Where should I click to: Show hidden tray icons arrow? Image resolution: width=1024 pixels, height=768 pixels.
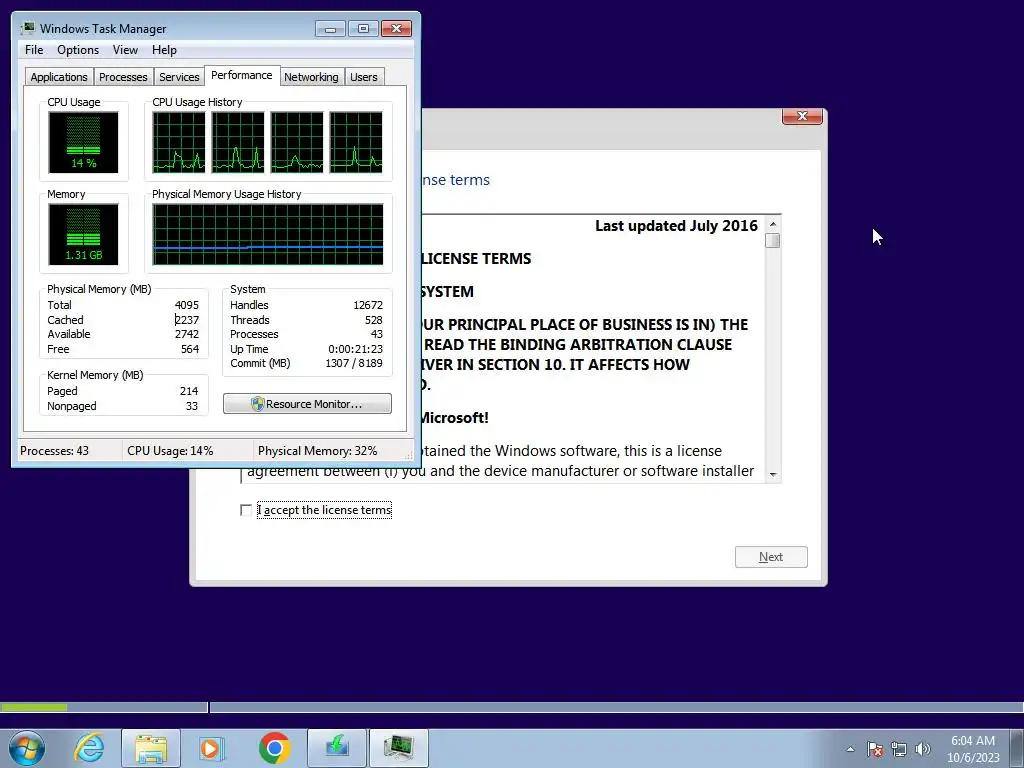click(x=850, y=749)
